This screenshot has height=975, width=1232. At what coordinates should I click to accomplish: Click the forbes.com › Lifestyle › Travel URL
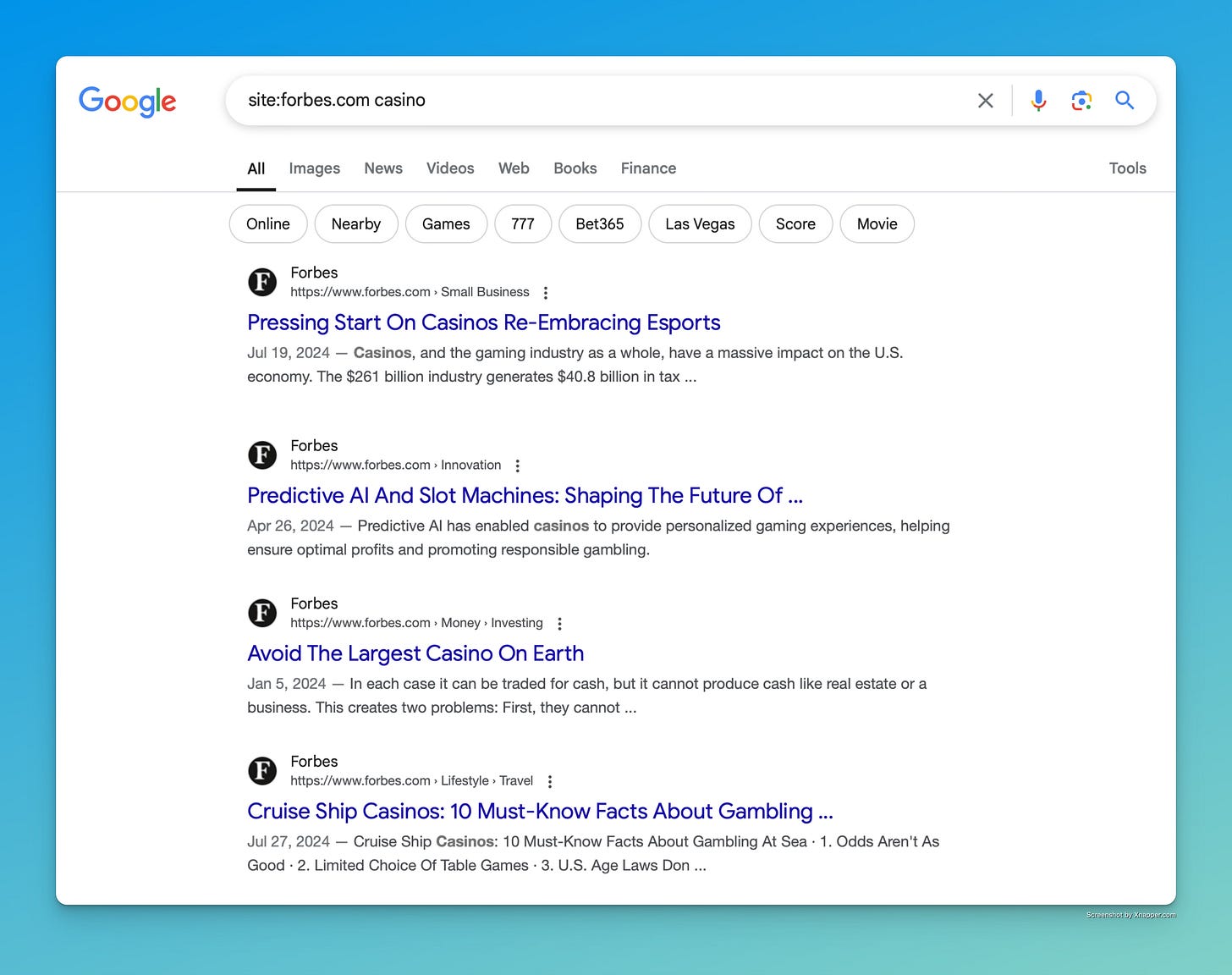(411, 780)
